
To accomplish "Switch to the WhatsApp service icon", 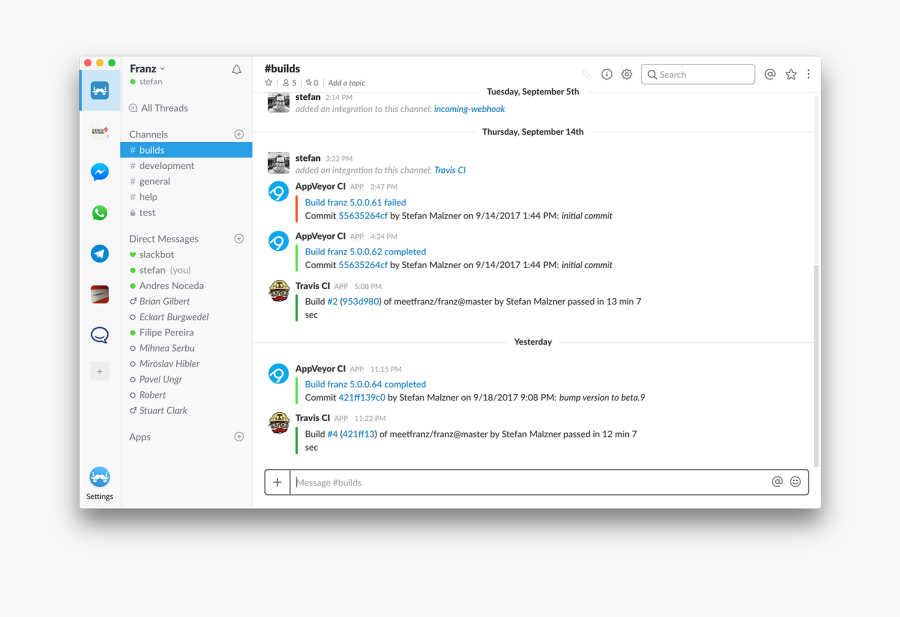I will coord(100,213).
